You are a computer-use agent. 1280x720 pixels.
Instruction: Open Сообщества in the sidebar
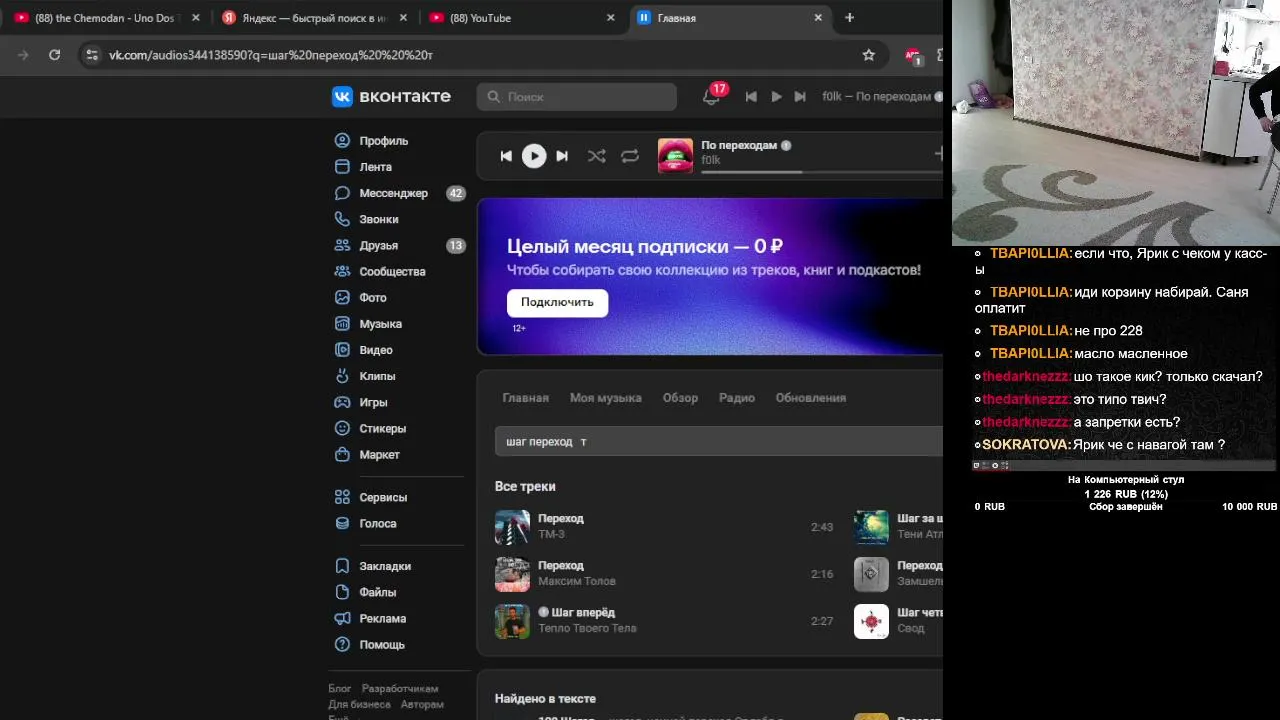[x=380, y=271]
